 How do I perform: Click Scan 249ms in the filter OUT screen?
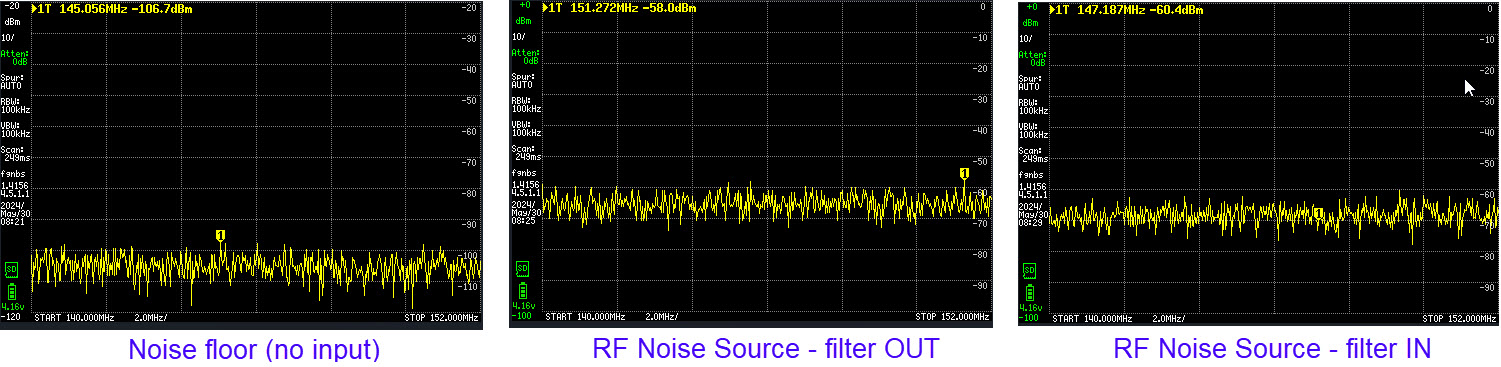click(526, 153)
